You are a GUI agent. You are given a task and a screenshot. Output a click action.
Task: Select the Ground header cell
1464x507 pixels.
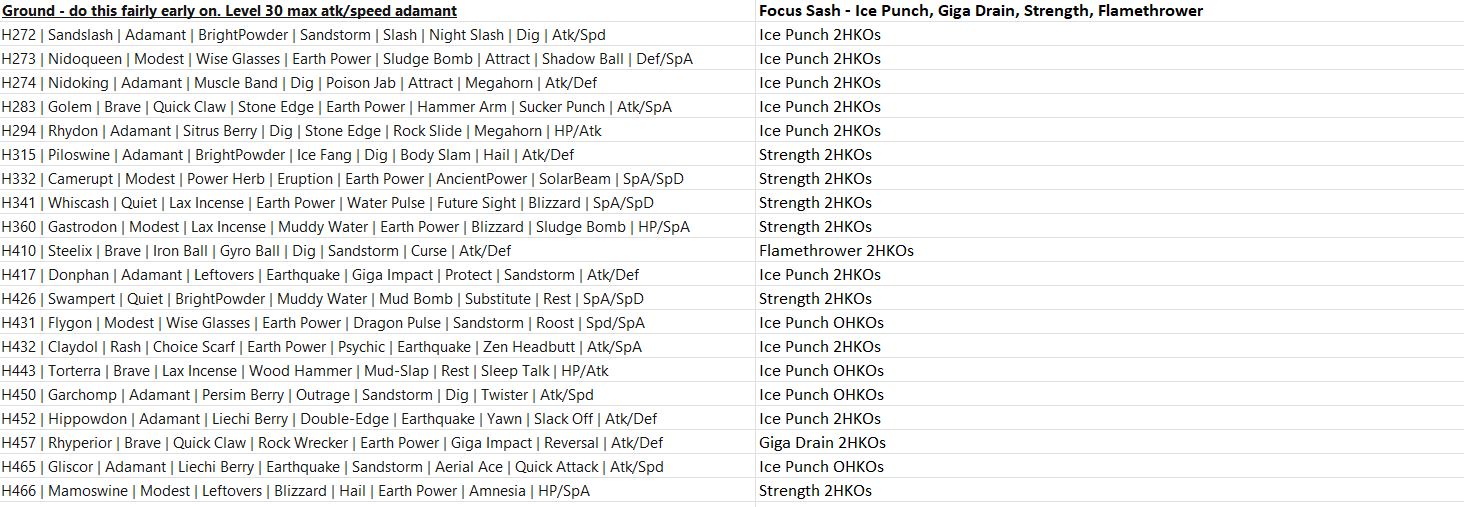[230, 11]
